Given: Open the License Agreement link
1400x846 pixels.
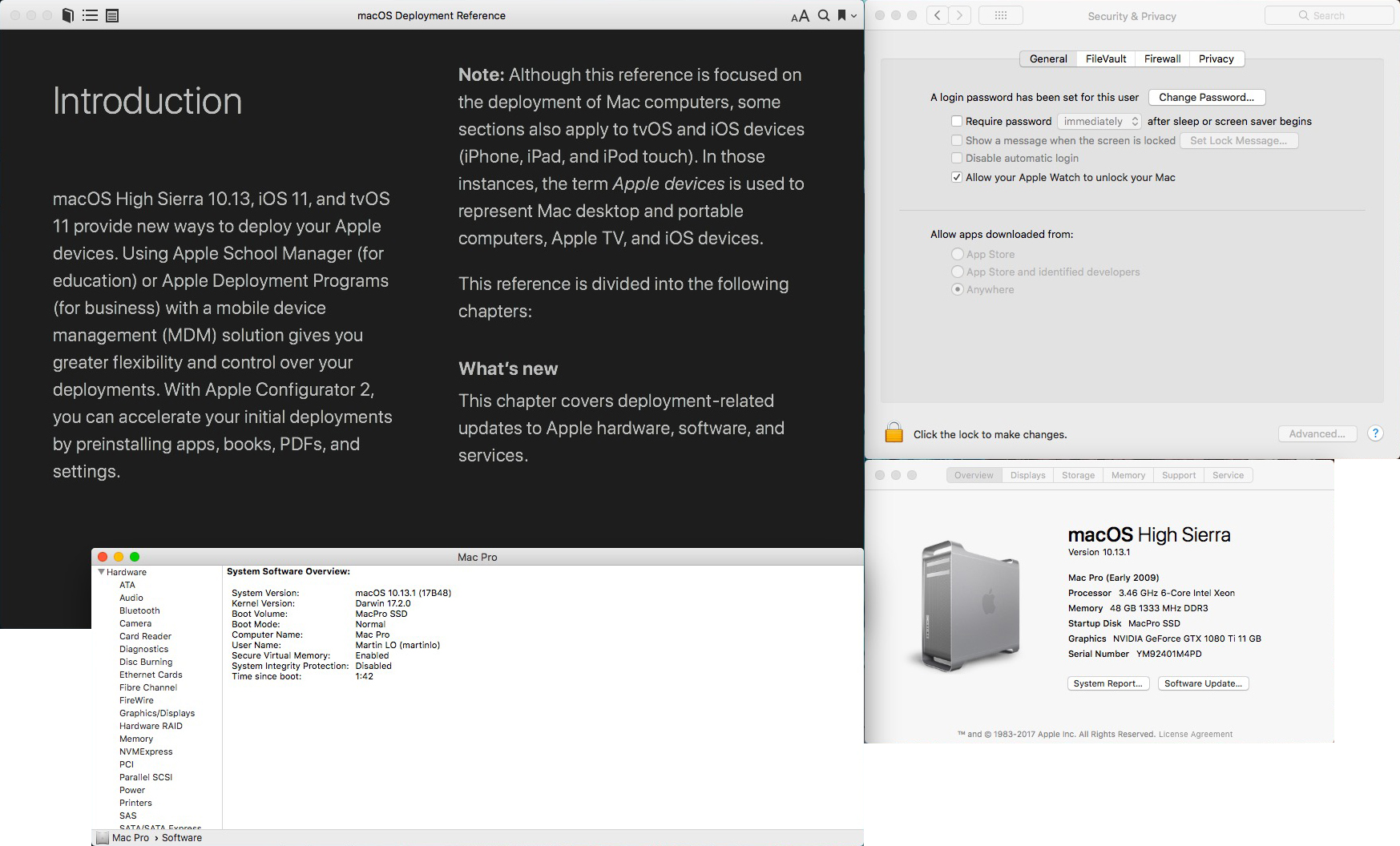Looking at the screenshot, I should pos(1195,734).
